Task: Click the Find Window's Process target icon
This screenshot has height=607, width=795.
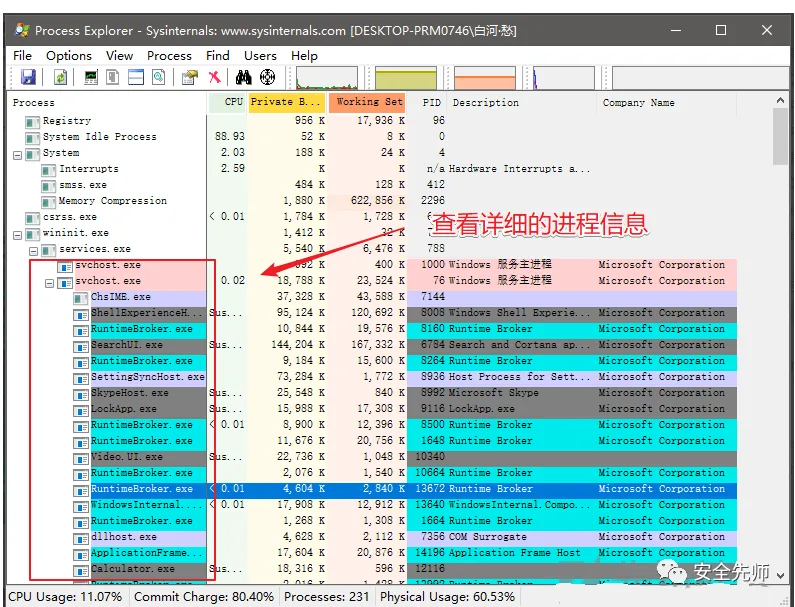Action: point(267,77)
